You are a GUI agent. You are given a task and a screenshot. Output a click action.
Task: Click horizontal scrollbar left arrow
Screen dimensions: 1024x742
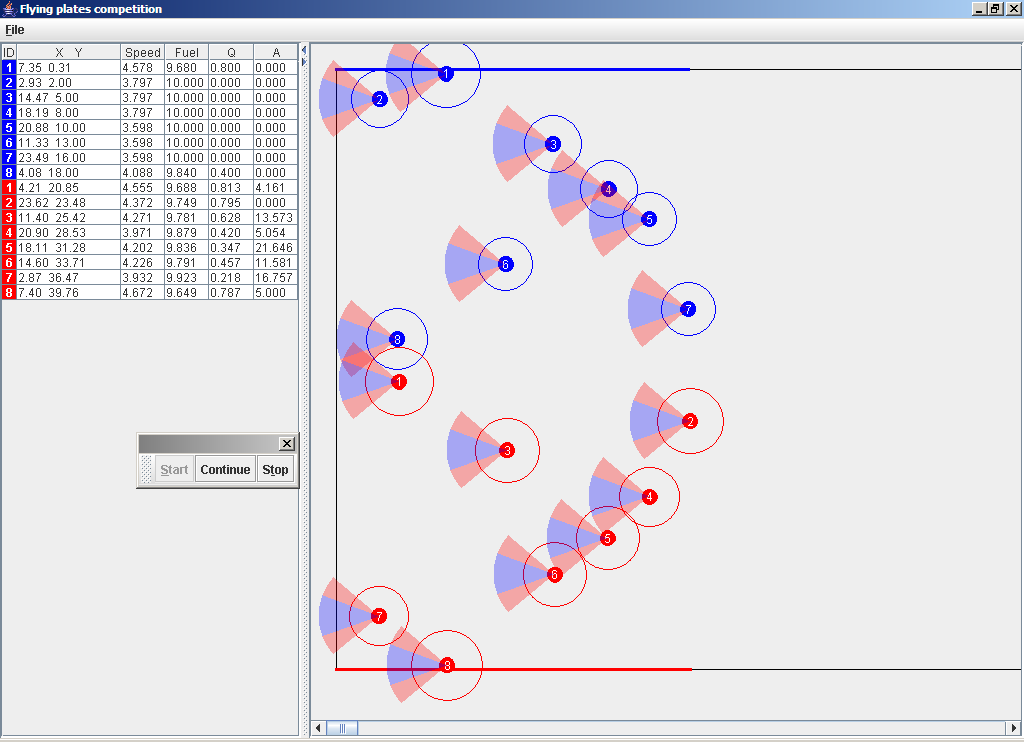[318, 728]
